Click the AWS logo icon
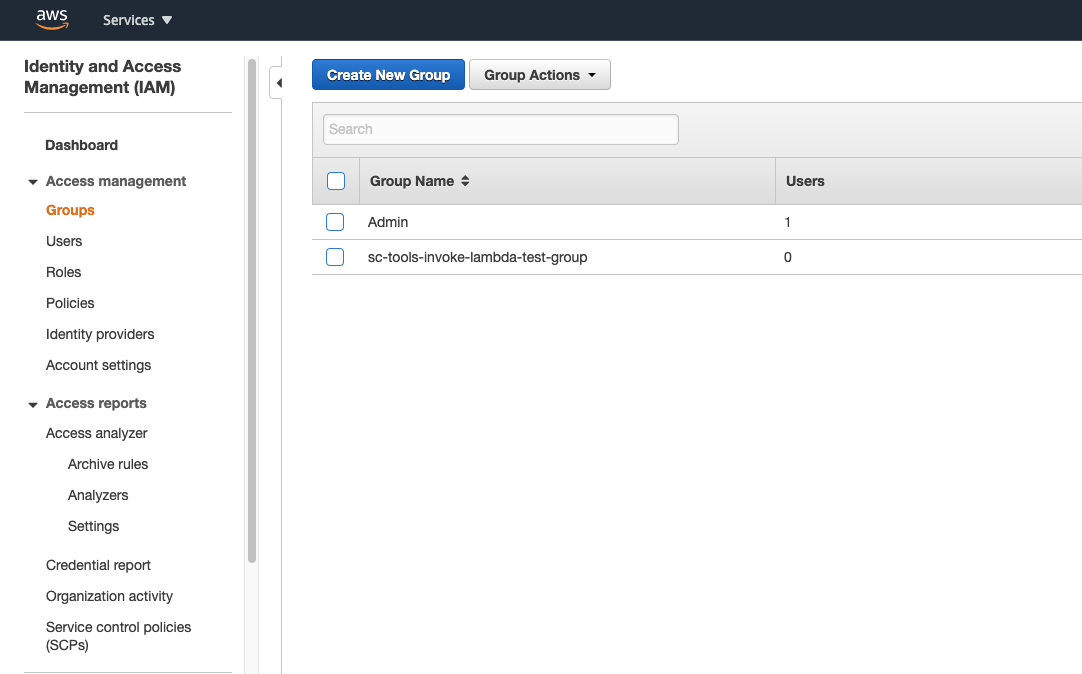This screenshot has height=674, width=1082. coord(52,19)
